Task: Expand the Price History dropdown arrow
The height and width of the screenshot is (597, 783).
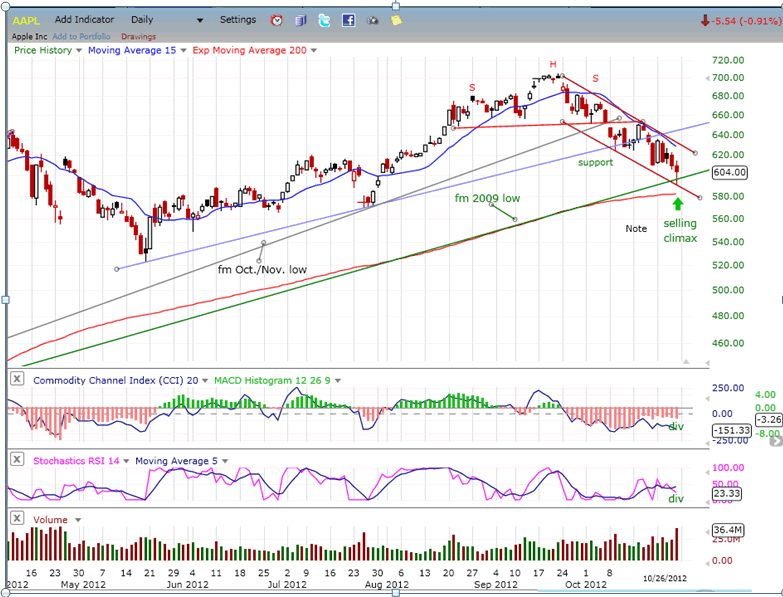Action: point(79,50)
